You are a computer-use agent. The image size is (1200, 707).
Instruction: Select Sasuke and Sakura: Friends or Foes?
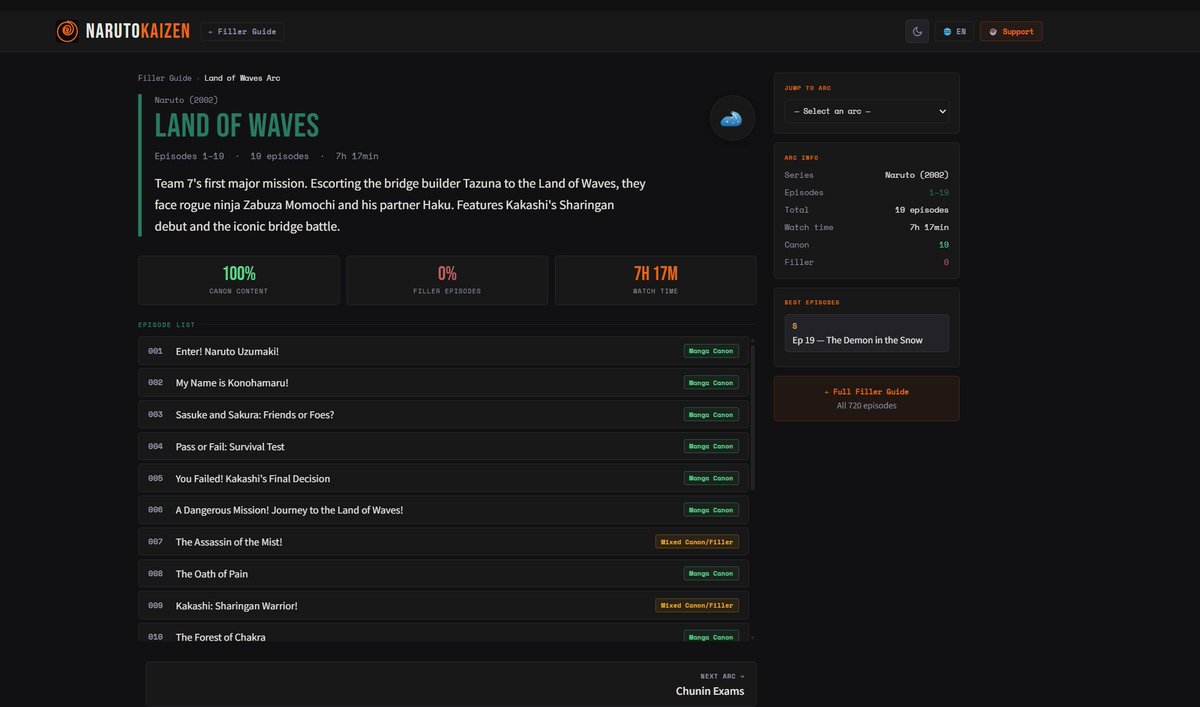pyautogui.click(x=443, y=415)
